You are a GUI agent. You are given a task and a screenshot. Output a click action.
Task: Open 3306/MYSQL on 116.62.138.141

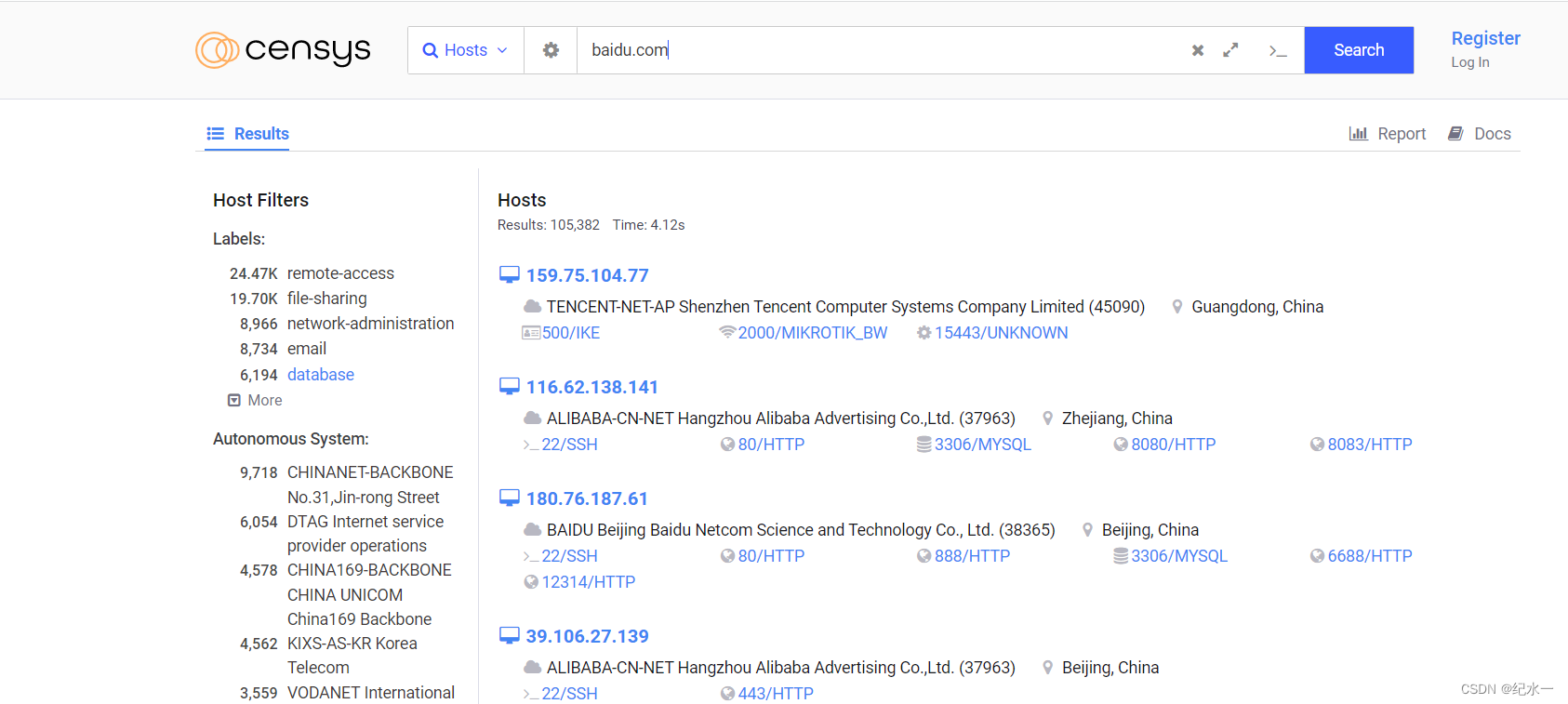click(x=982, y=445)
